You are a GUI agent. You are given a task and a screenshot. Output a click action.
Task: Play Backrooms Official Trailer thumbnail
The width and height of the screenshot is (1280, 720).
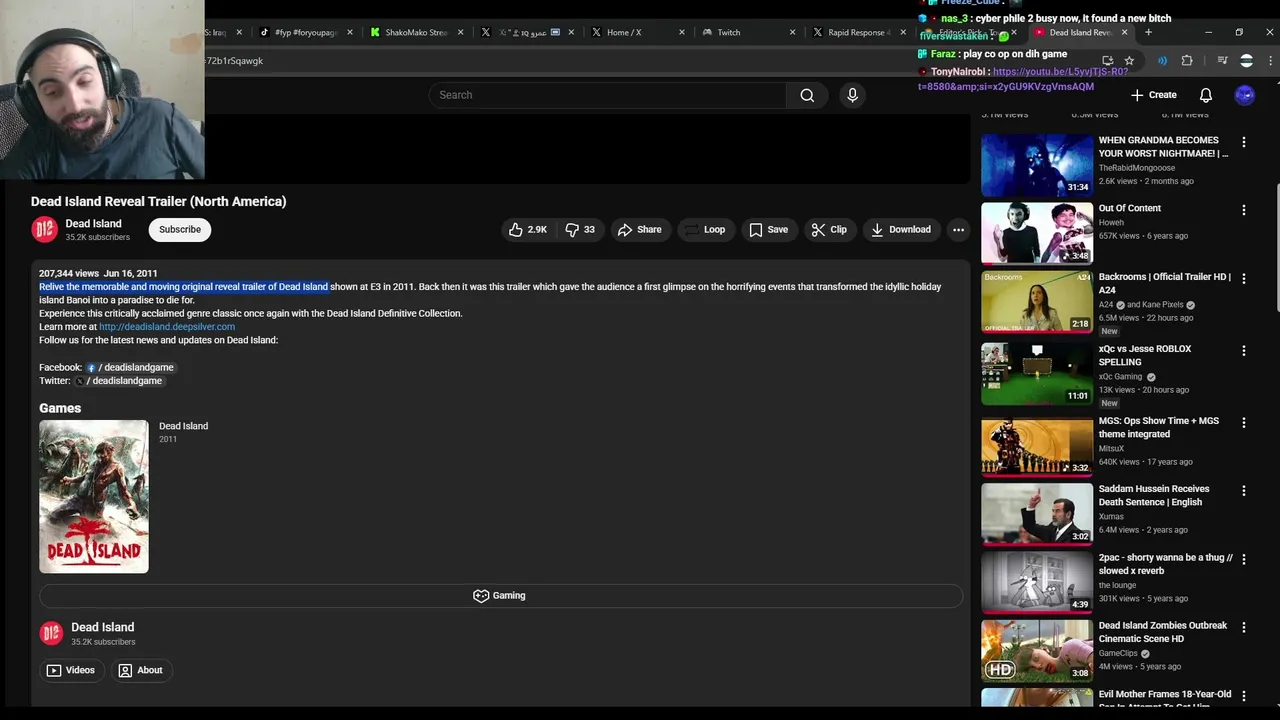pyautogui.click(x=1037, y=302)
